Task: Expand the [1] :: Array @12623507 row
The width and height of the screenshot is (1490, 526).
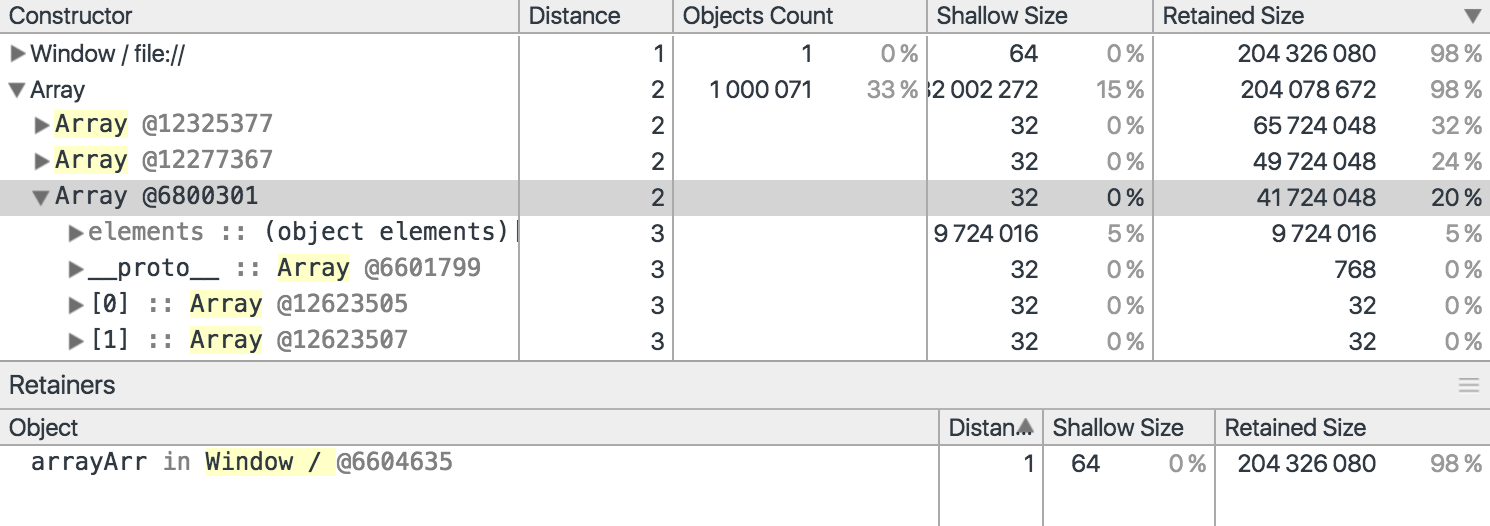Action: pos(76,342)
